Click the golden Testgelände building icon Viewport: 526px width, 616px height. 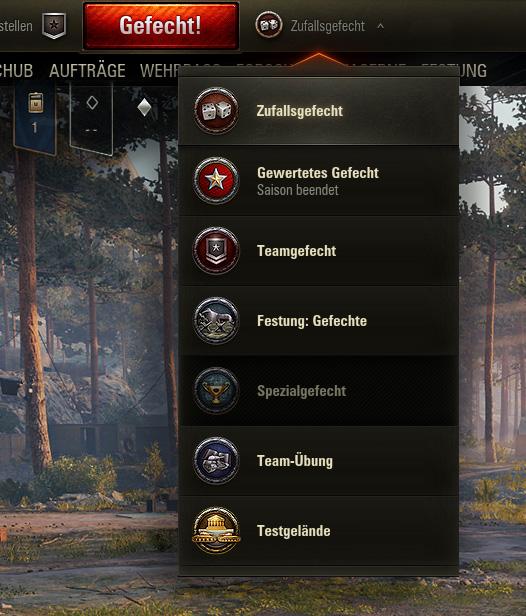coord(216,530)
